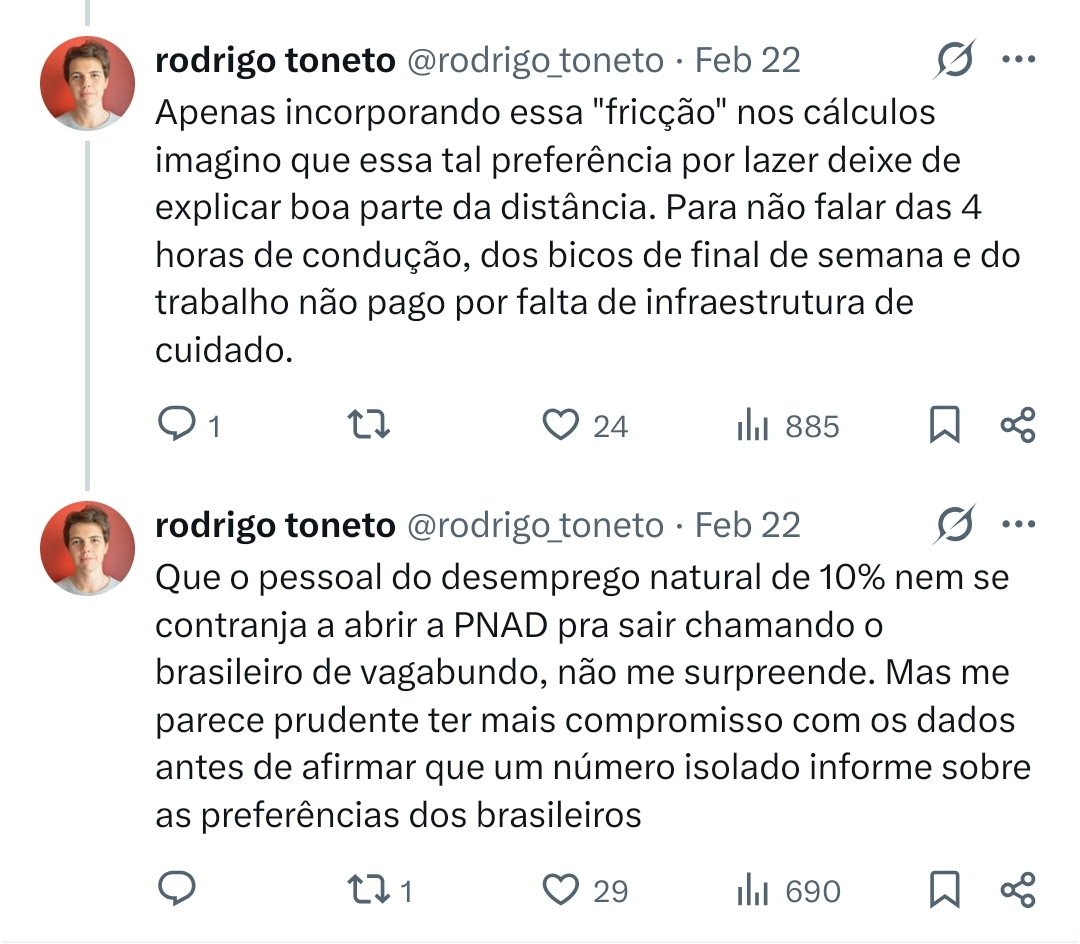Image resolution: width=1080 pixels, height=944 pixels.
Task: Click @rodrigo_toneto handle on second tweet
Action: pos(535,525)
